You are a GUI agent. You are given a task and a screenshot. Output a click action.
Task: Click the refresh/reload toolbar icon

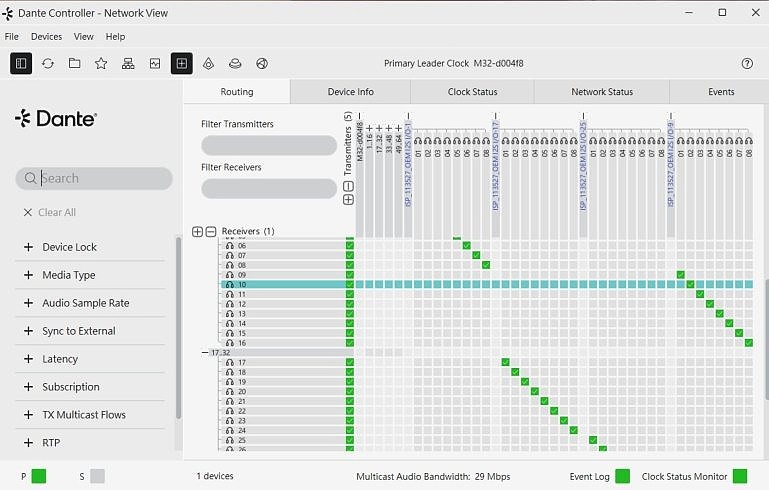(x=48, y=63)
